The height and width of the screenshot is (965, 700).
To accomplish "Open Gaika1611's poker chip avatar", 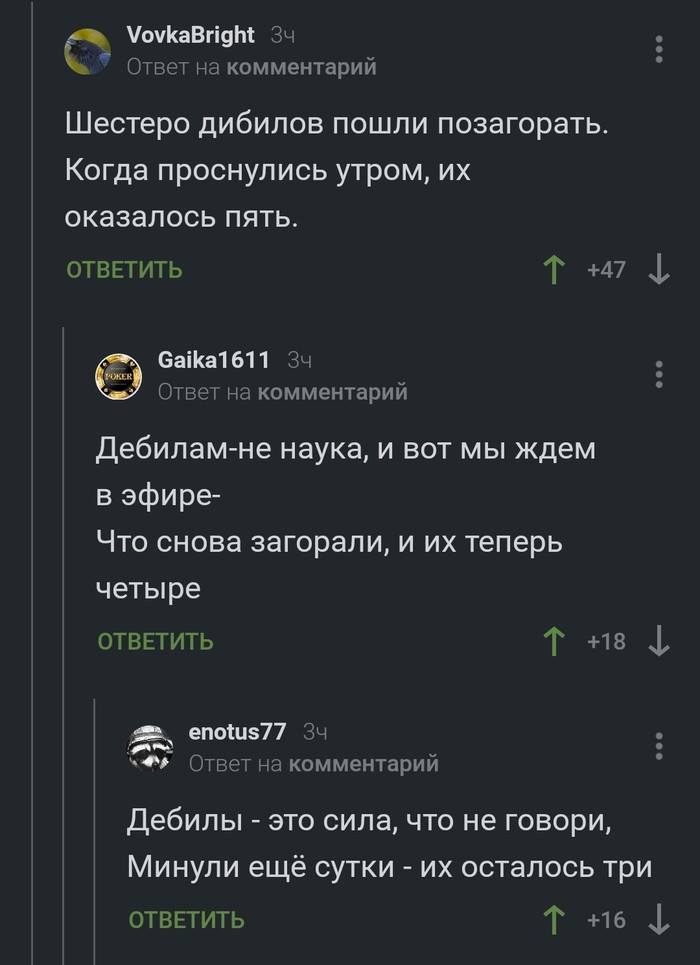I will click(119, 376).
